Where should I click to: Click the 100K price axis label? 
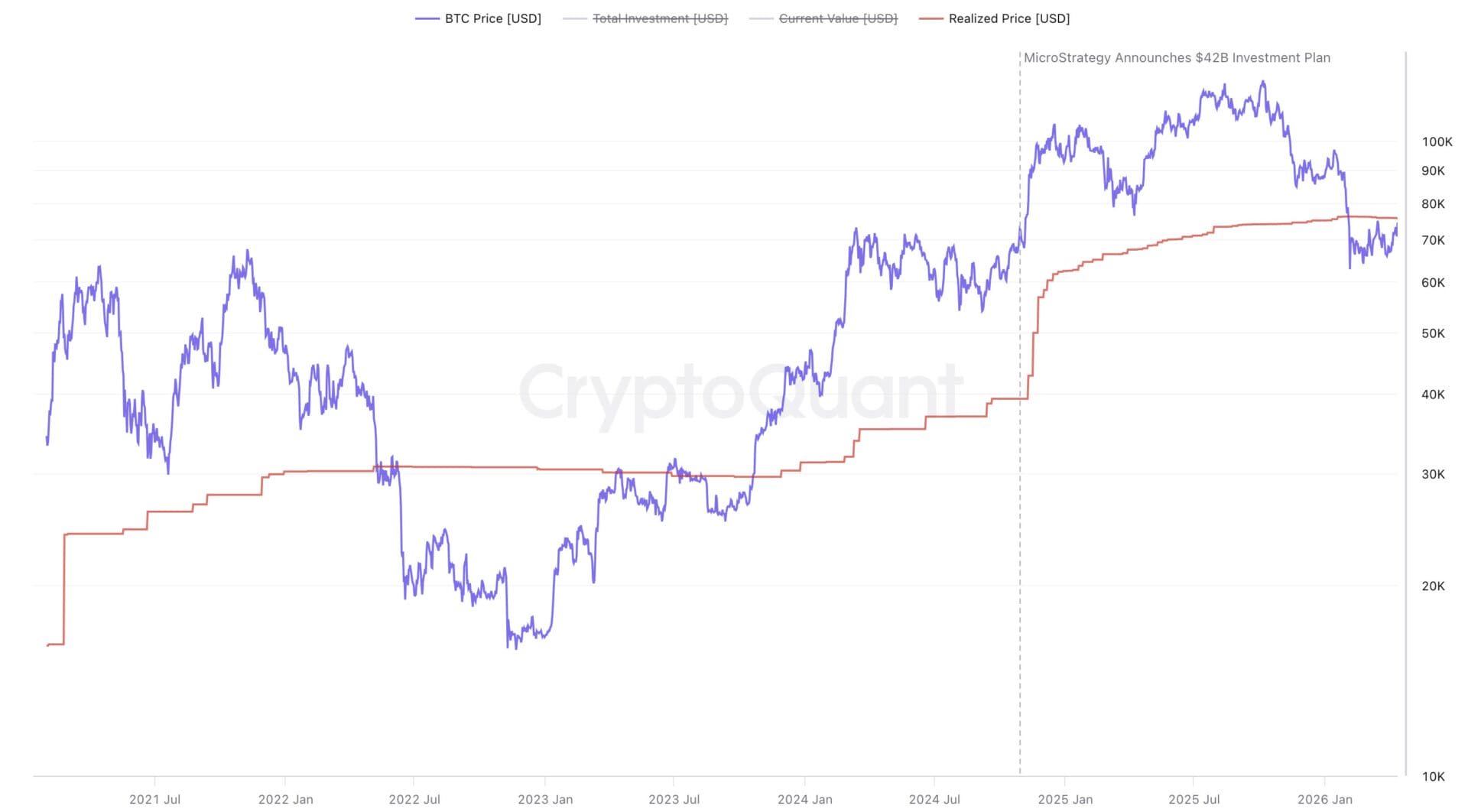pos(1436,141)
